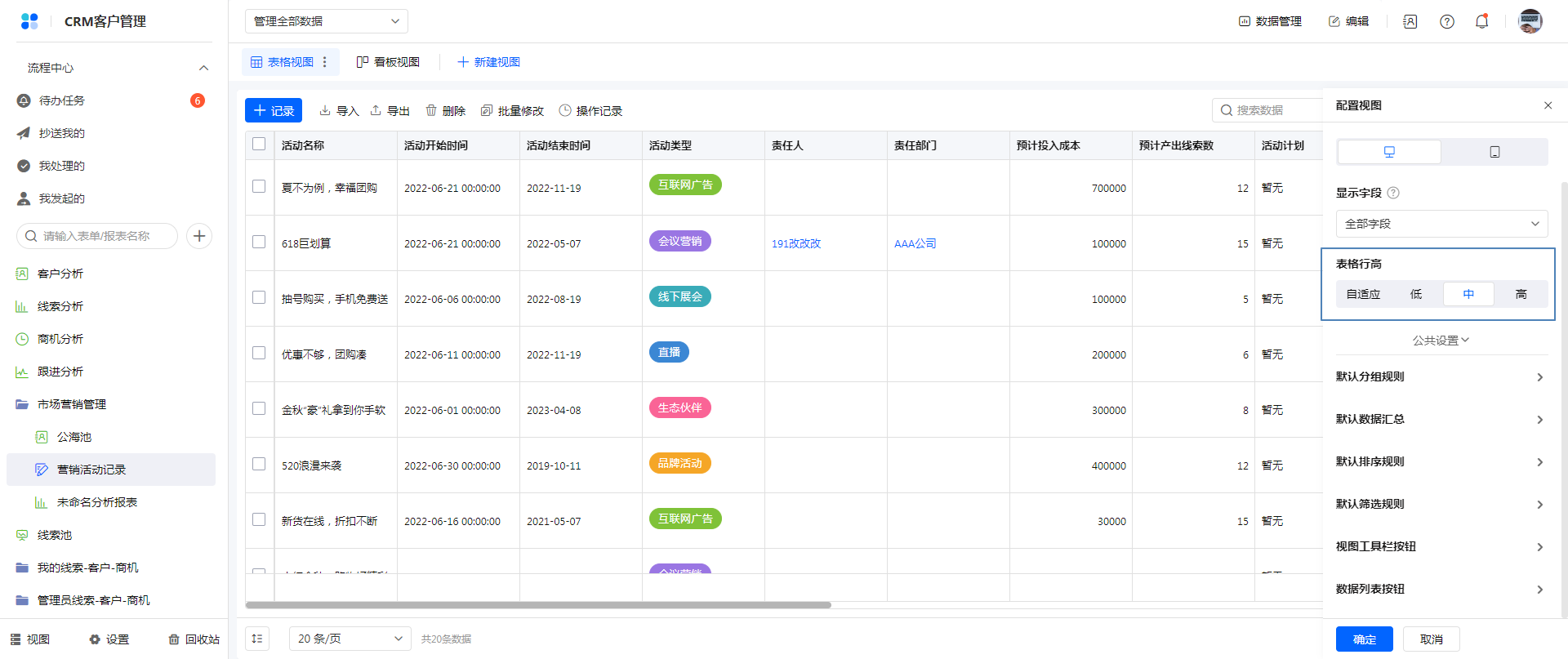Select desktop layout icon in config panel
Viewport: 1568px width, 659px height.
pos(1389,152)
